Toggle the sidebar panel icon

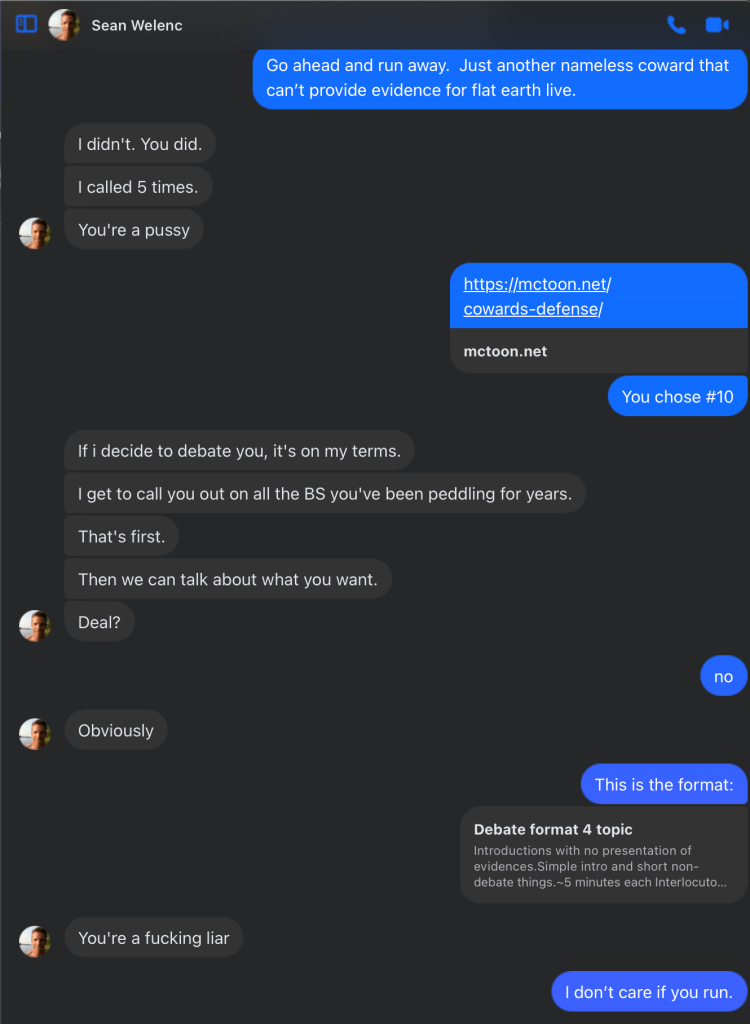[x=27, y=24]
